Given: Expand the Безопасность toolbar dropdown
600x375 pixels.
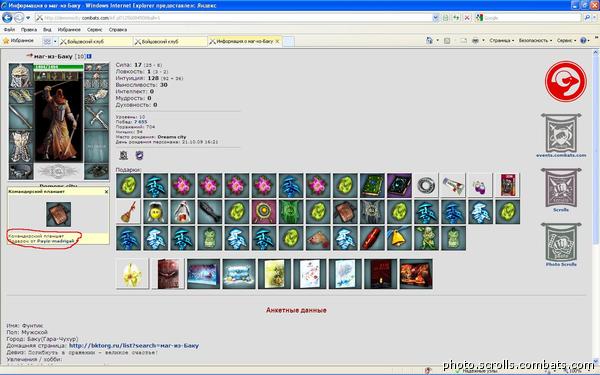Looking at the screenshot, I should [535, 40].
